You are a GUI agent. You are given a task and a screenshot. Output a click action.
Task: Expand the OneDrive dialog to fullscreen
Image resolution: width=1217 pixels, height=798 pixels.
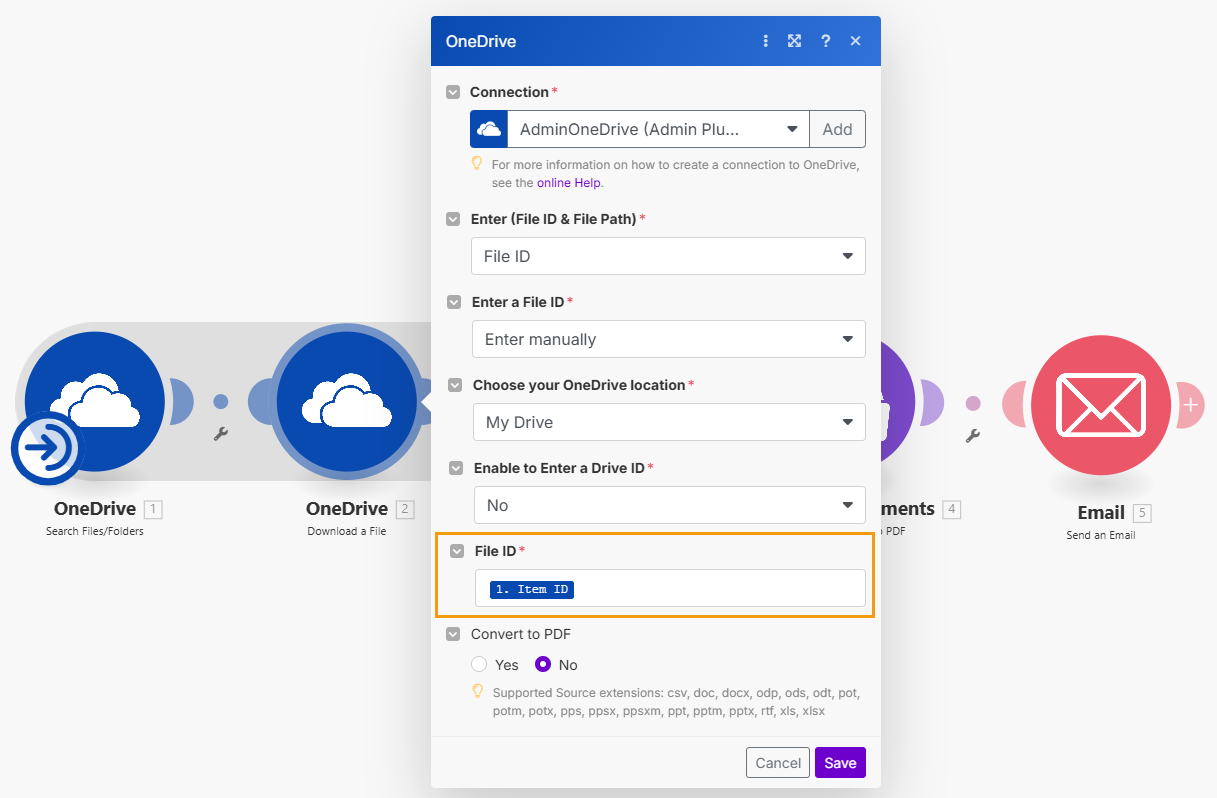click(794, 41)
